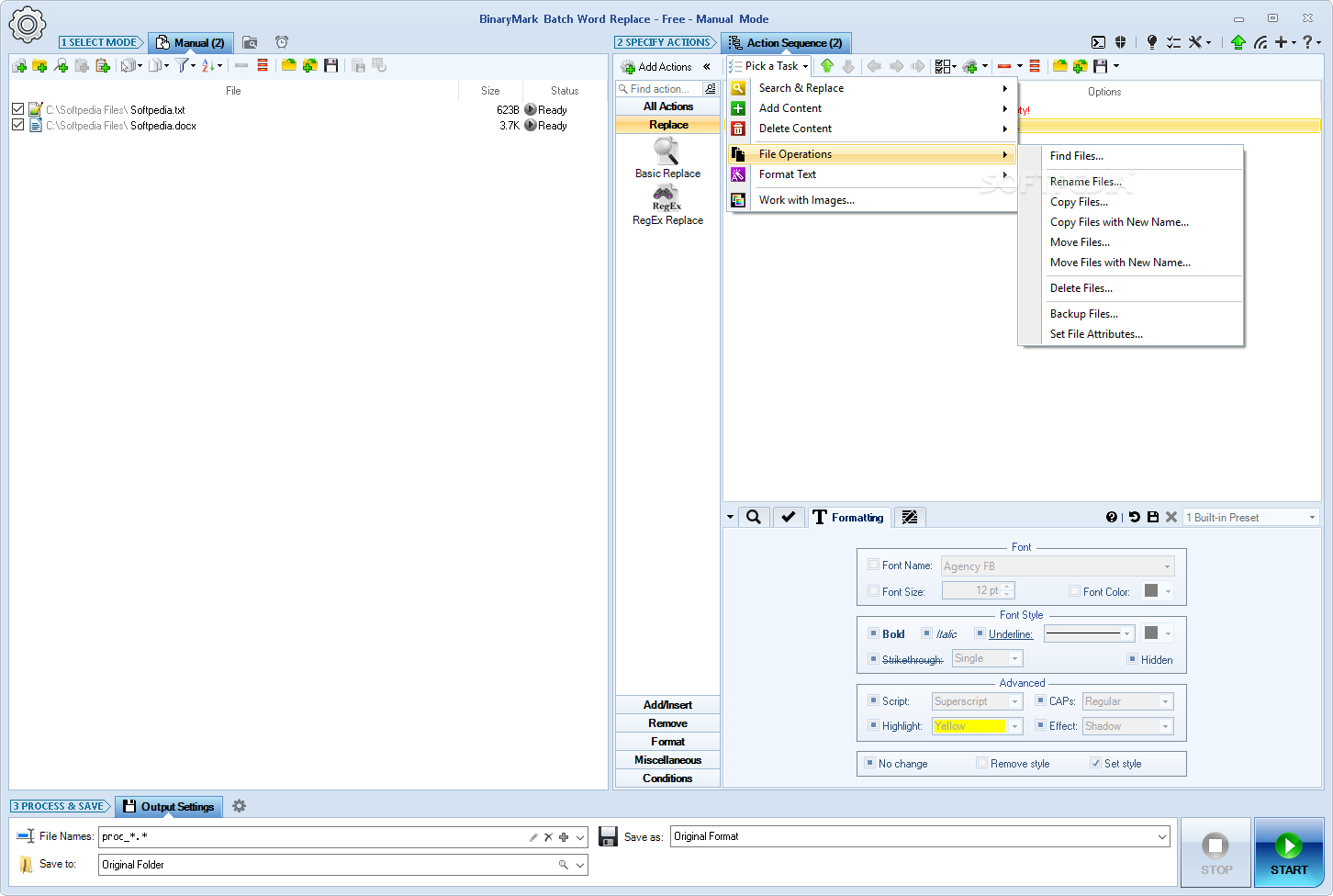Click the gray move action down arrow
Image resolution: width=1333 pixels, height=896 pixels.
(x=848, y=66)
